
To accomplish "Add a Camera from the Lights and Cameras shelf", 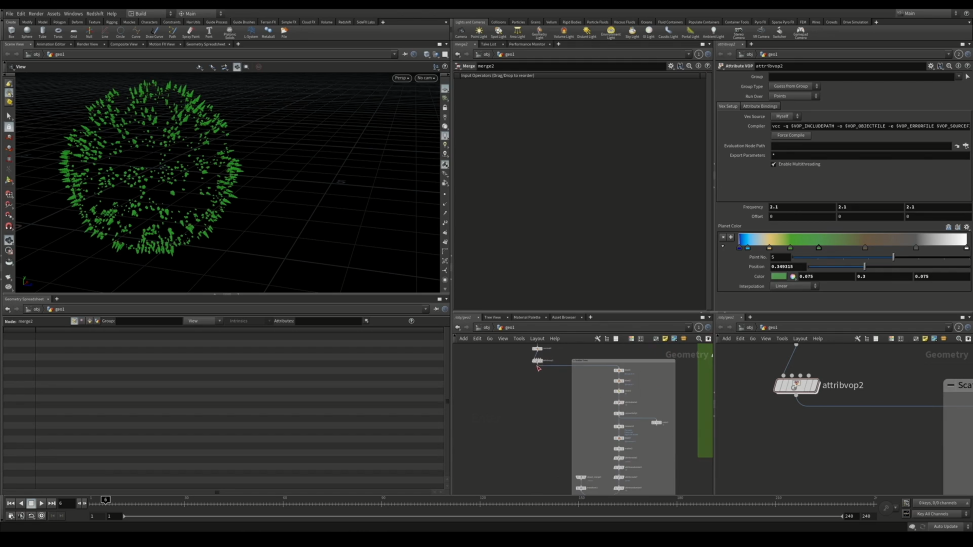I will (x=460, y=32).
